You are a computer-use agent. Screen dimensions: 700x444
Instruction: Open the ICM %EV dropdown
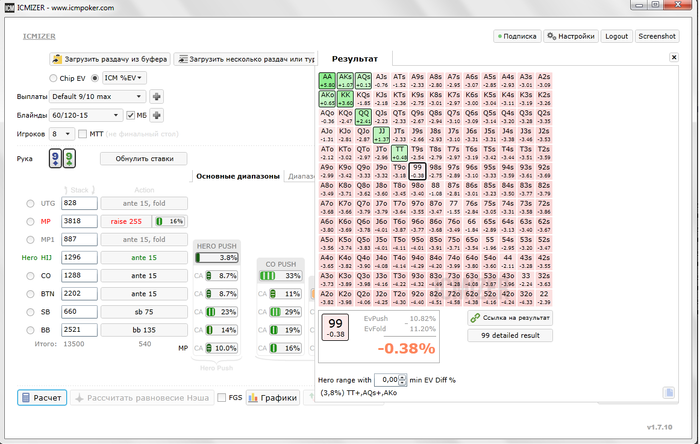coord(124,78)
